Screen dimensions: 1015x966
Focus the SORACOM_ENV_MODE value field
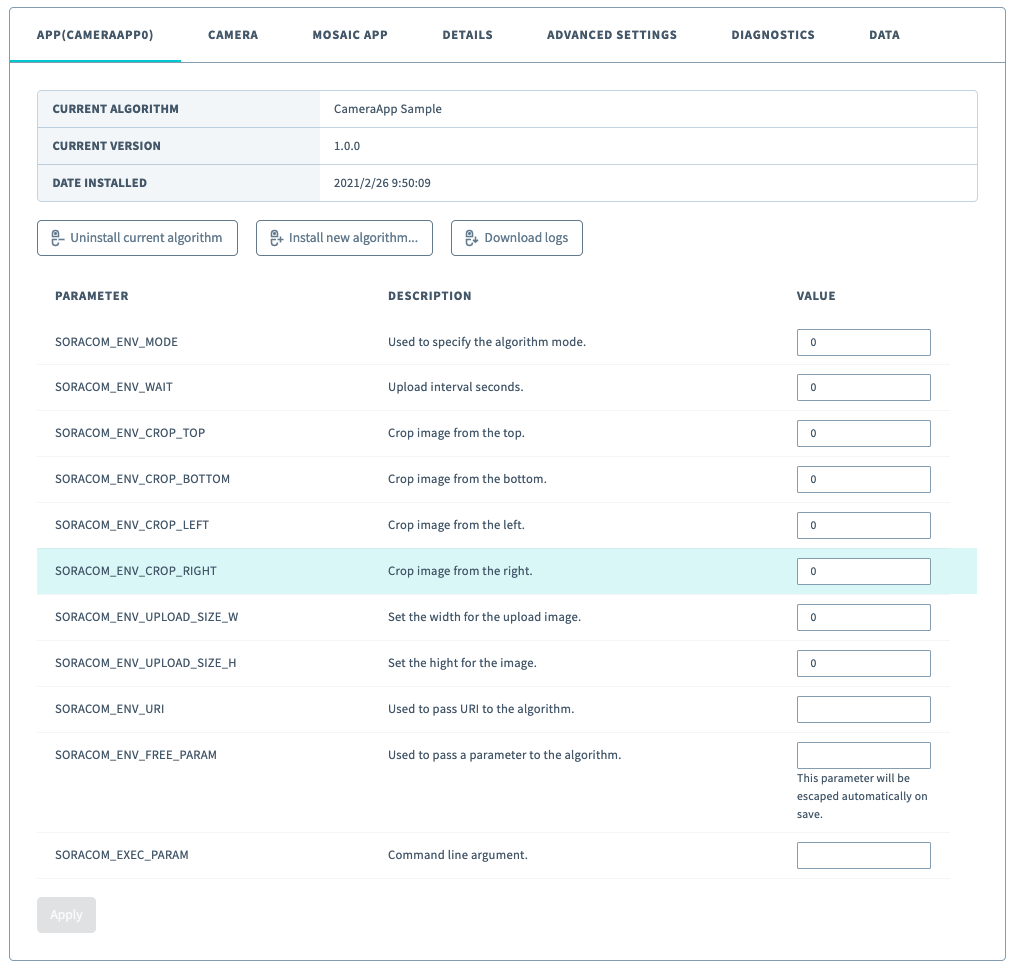(864, 343)
